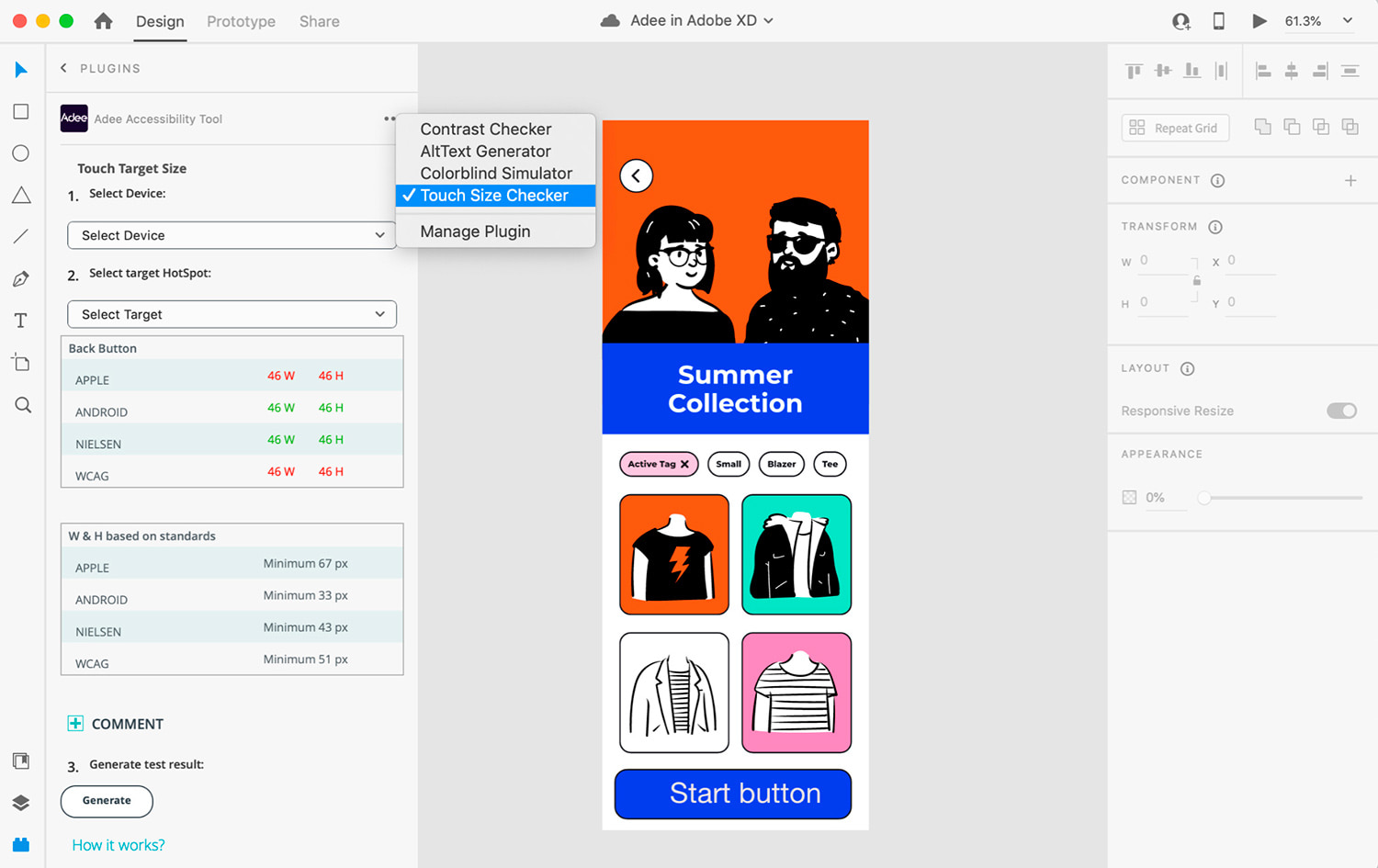The width and height of the screenshot is (1378, 868).
Task: Open the Plugins panel icon
Action: (21, 844)
